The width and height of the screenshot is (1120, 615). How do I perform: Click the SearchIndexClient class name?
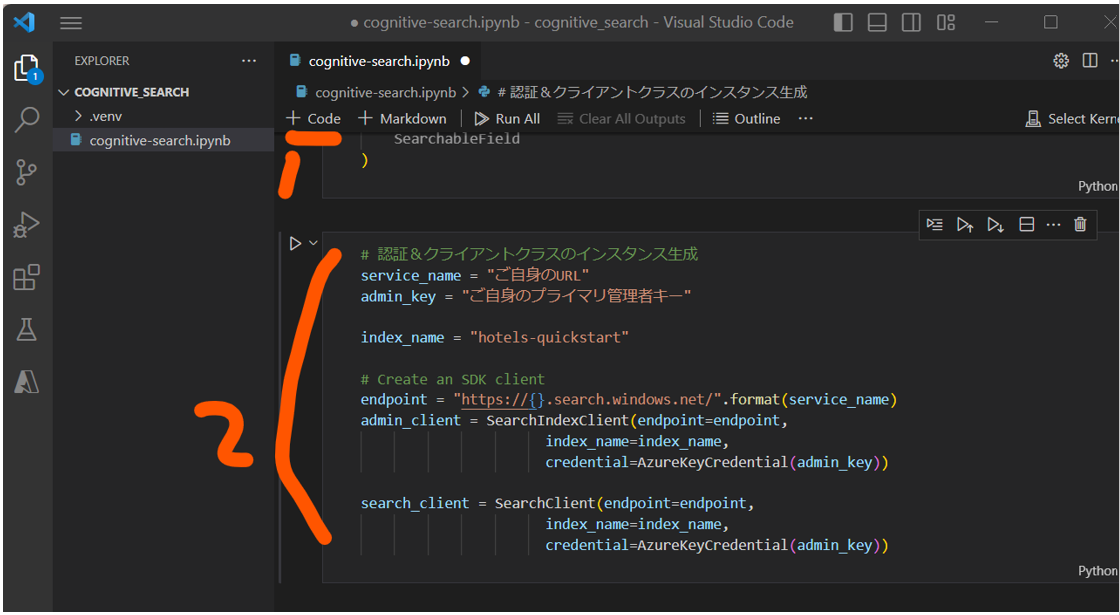pos(557,420)
